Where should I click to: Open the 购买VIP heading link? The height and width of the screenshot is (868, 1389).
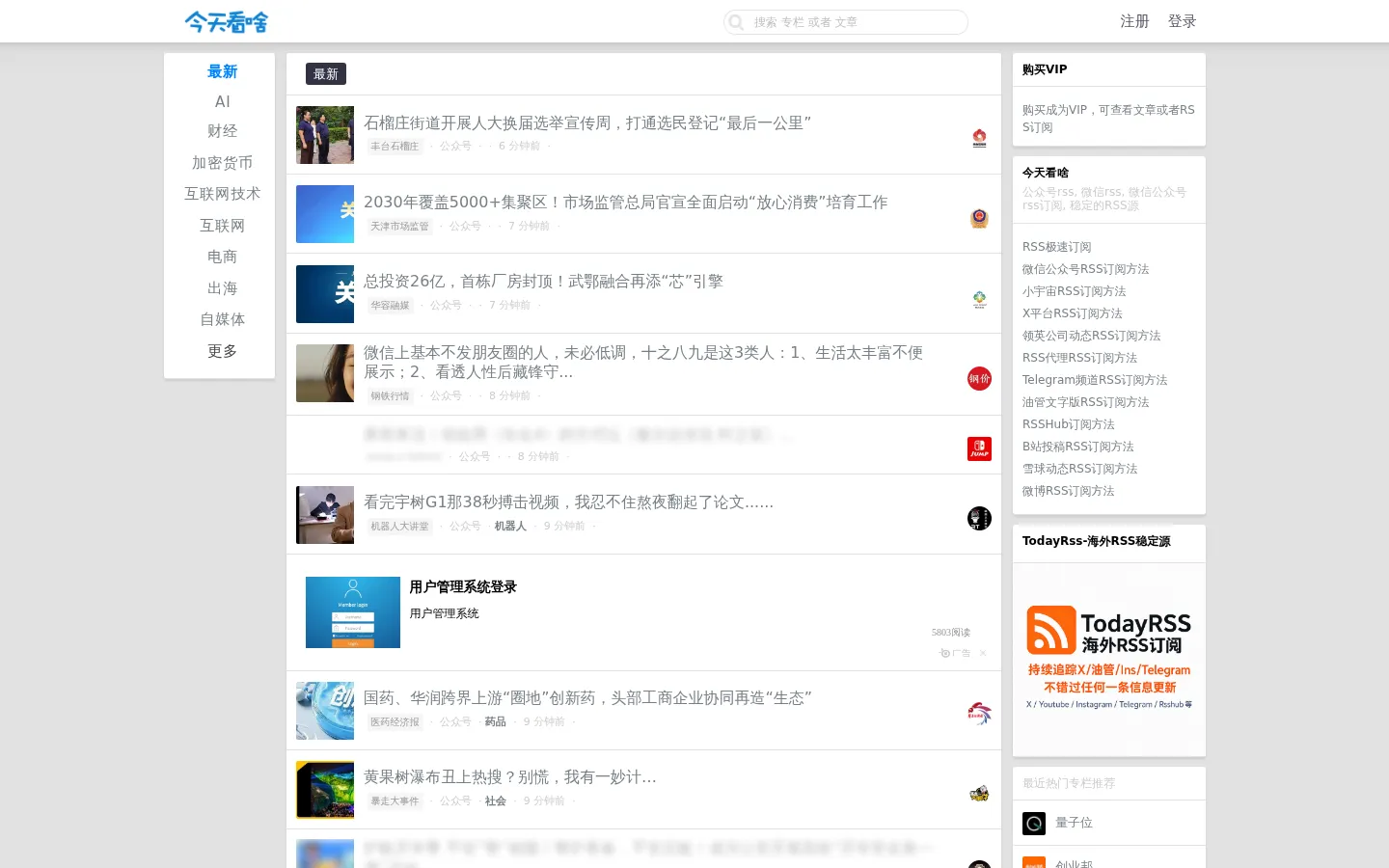click(1045, 69)
